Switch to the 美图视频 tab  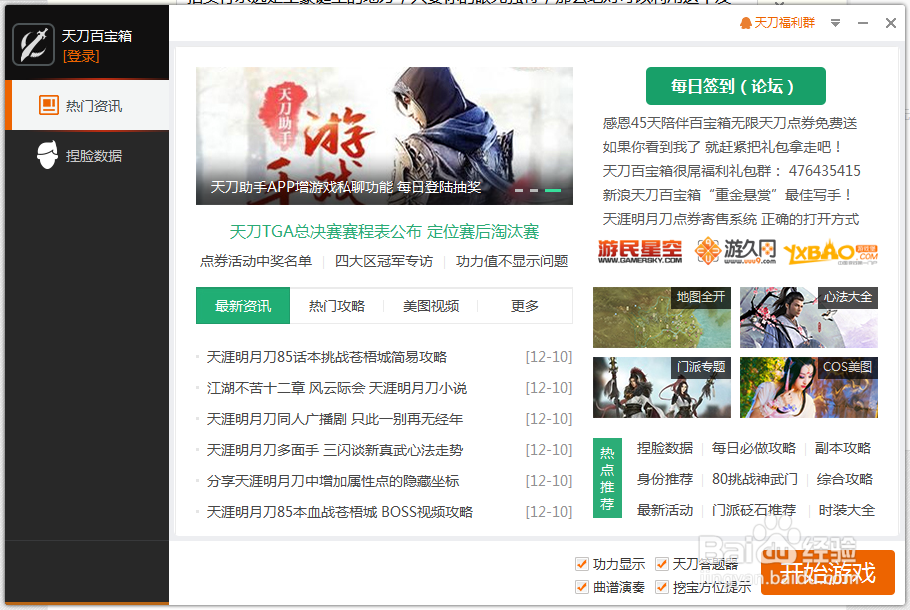[x=431, y=306]
